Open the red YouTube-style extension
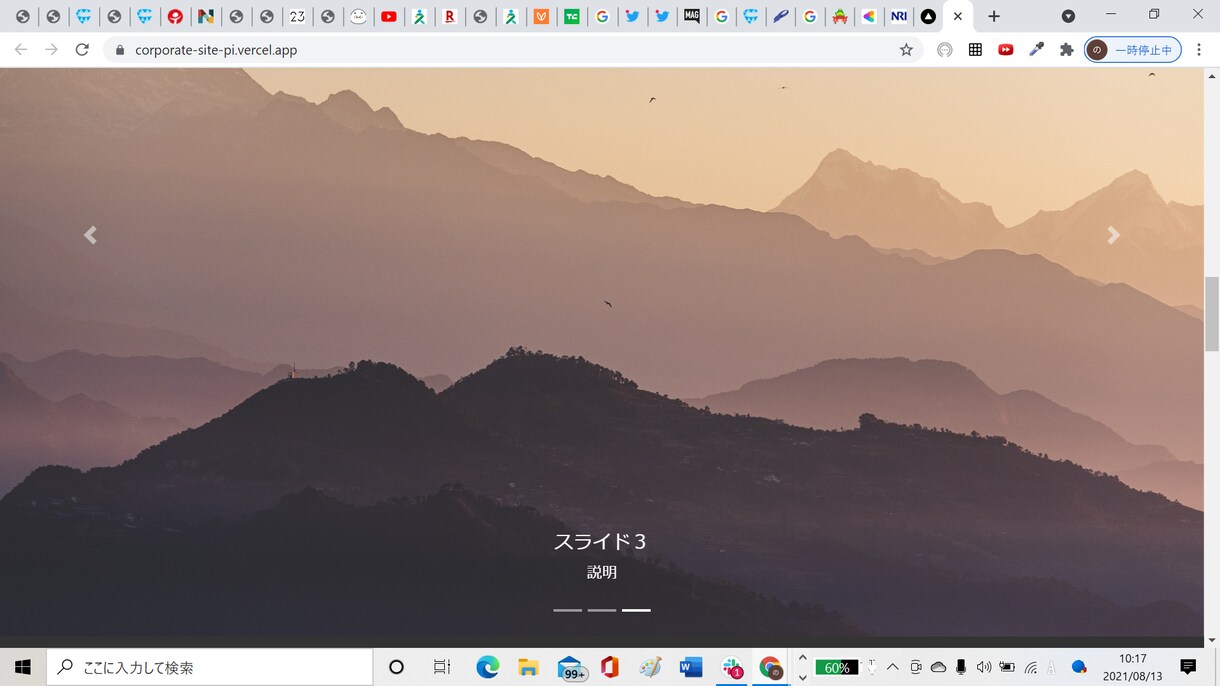The width and height of the screenshot is (1220, 686). point(1006,50)
